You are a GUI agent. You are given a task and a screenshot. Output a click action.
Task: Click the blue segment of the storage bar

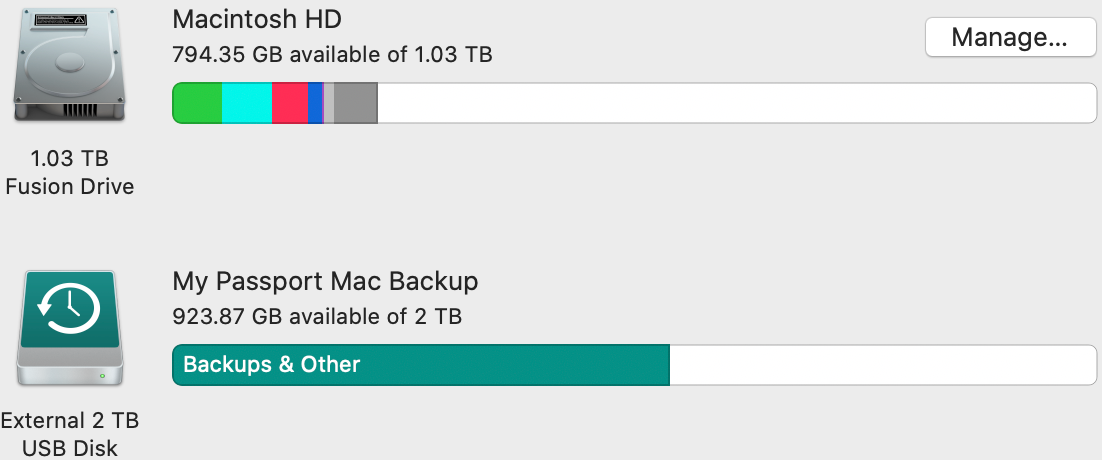[x=315, y=104]
